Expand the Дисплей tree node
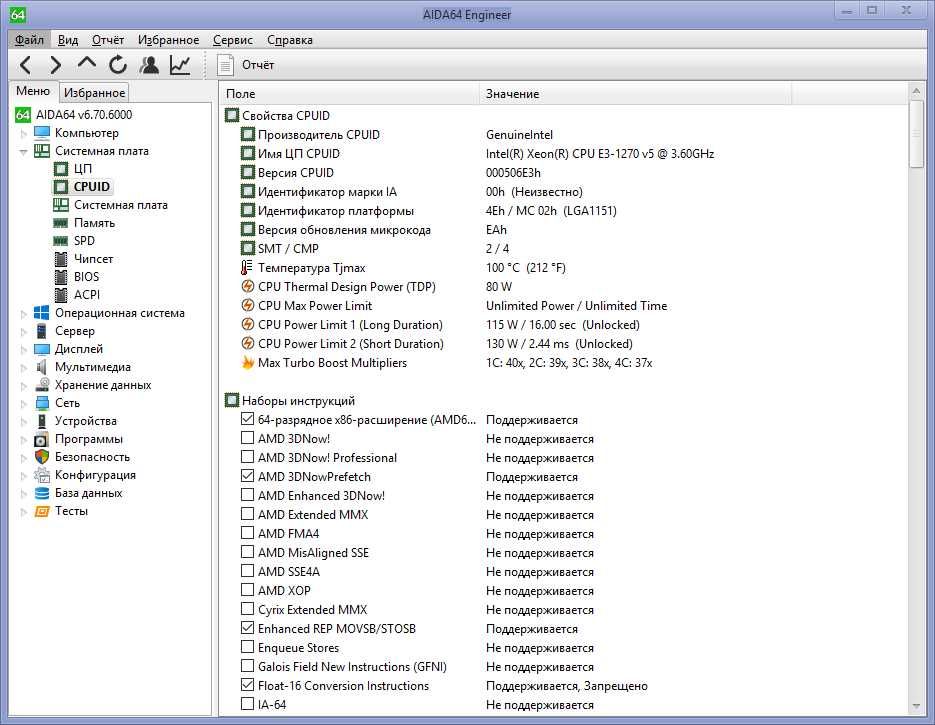 [x=24, y=349]
